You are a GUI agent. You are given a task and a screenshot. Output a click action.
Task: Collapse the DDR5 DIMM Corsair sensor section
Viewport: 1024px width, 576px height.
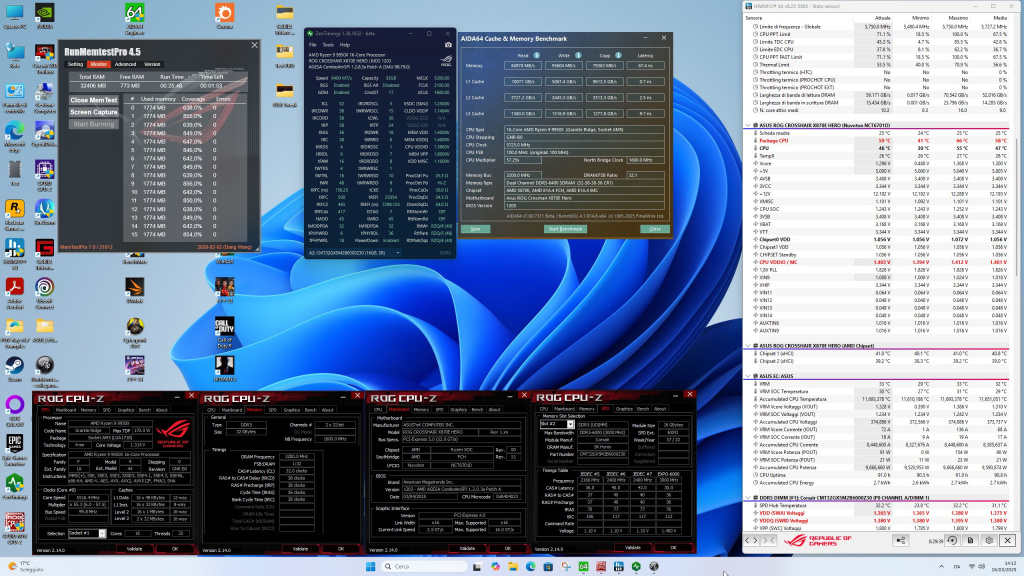(748, 498)
